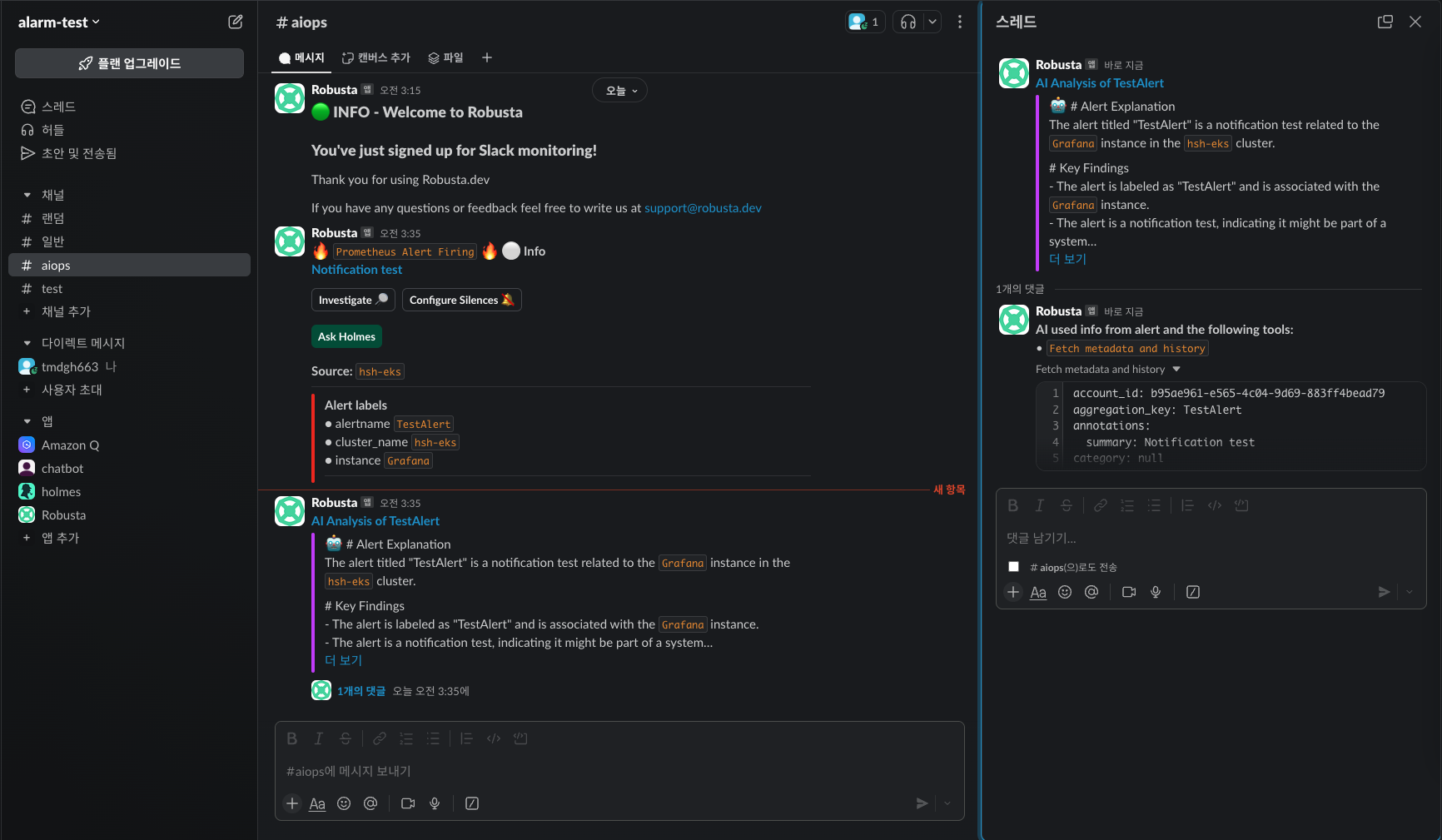1442x840 pixels.
Task: Click support@robusta.dev email link
Action: (703, 208)
